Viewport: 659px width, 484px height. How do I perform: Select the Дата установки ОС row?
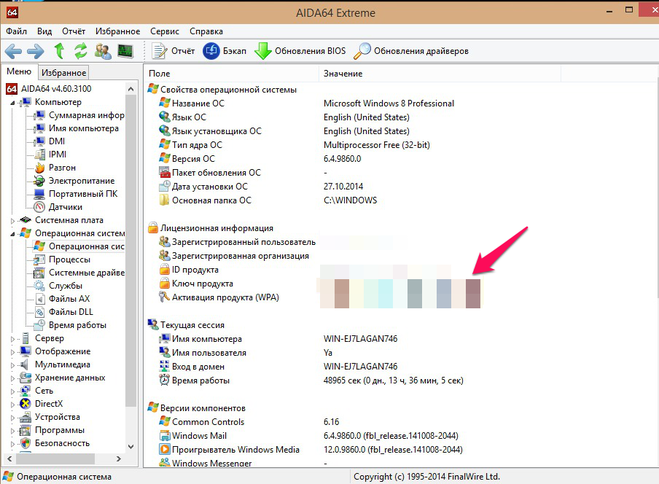[261, 187]
